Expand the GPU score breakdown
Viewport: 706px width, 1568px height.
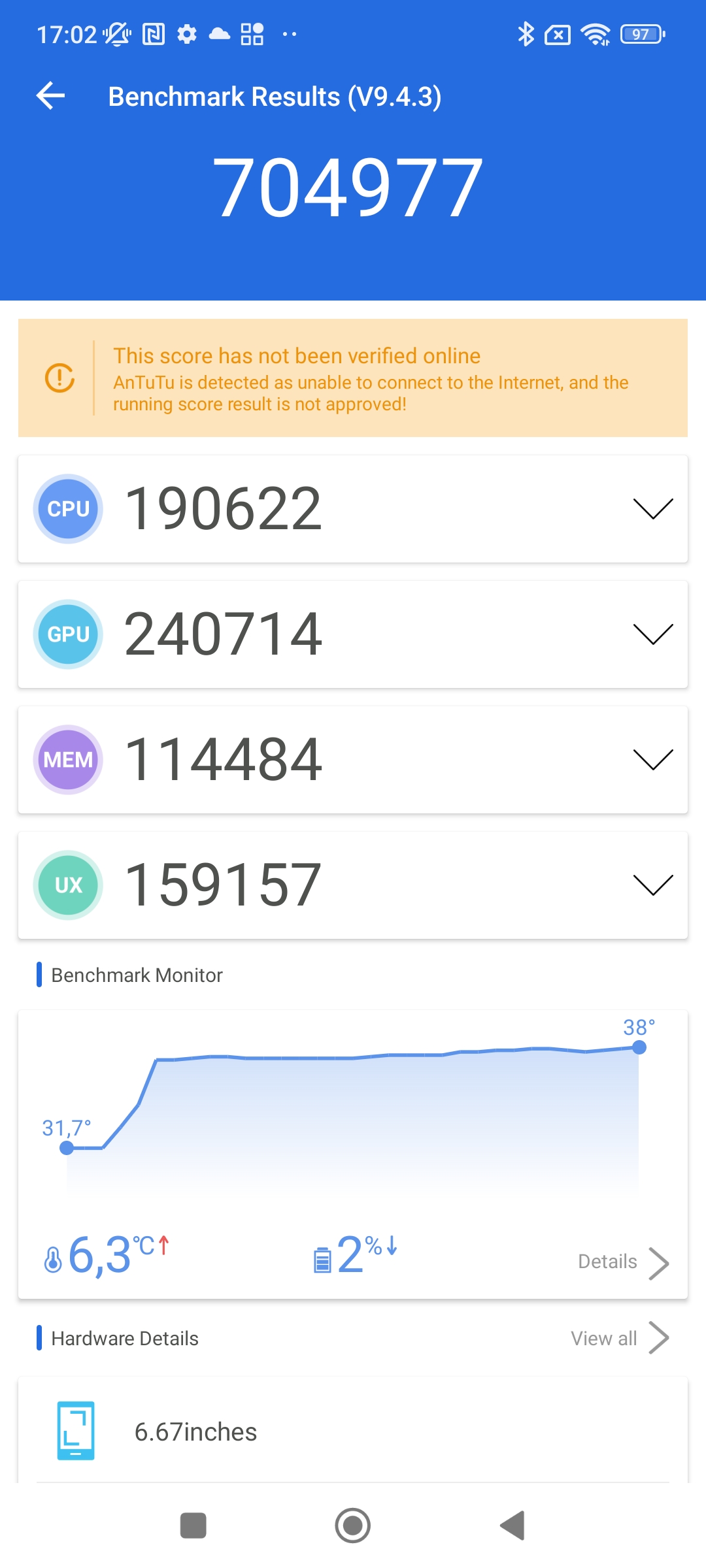[x=652, y=634]
